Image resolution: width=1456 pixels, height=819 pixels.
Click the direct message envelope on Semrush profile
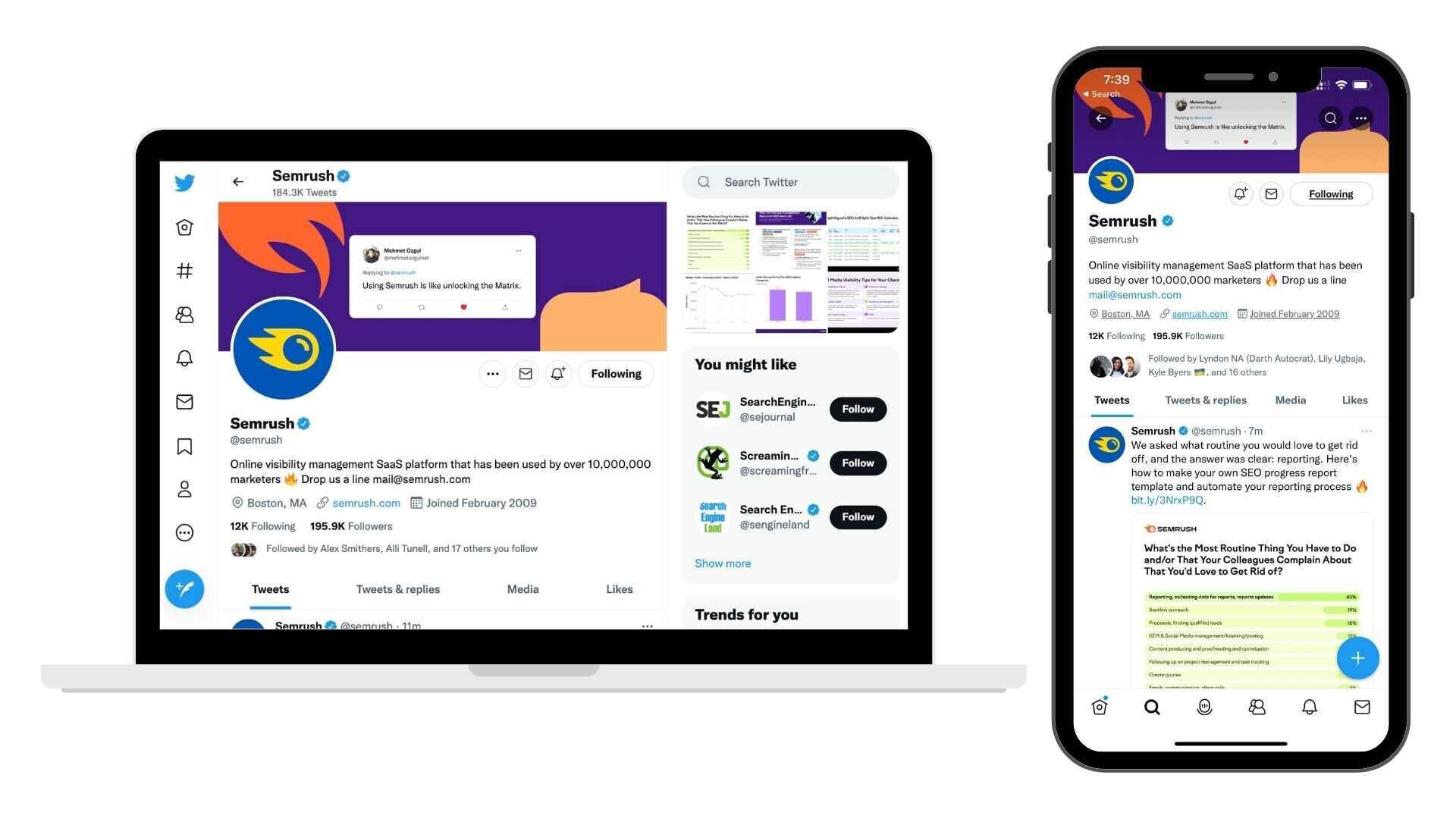525,374
